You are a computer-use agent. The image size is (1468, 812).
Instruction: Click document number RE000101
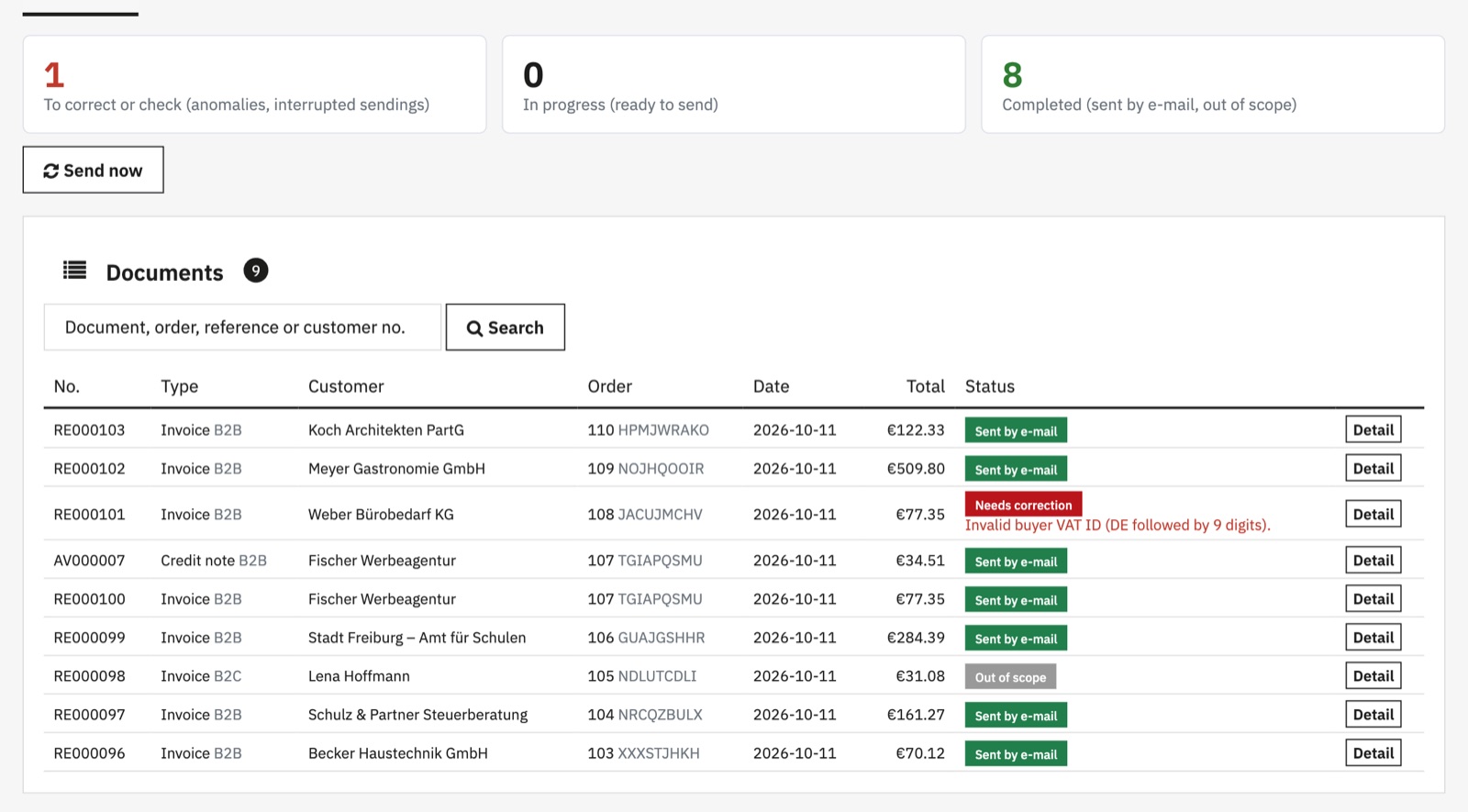(x=89, y=514)
